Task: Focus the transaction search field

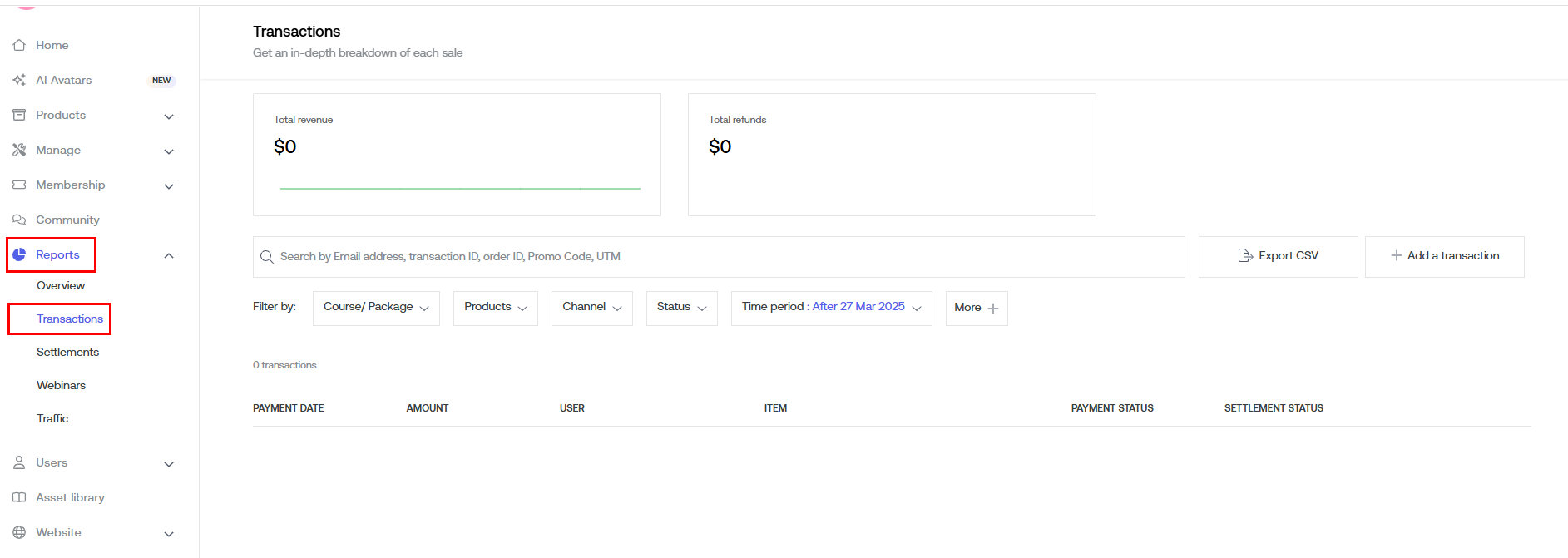Action: click(719, 256)
